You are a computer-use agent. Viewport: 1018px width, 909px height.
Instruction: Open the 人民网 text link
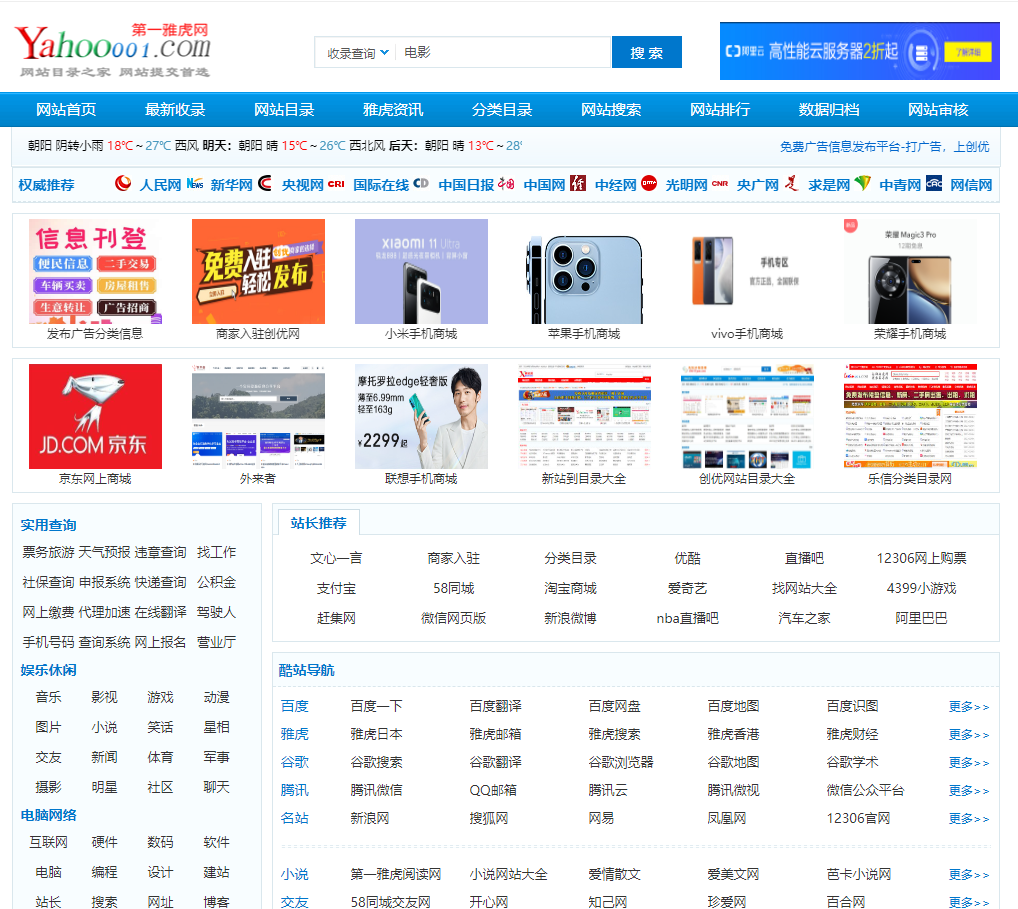(x=160, y=185)
